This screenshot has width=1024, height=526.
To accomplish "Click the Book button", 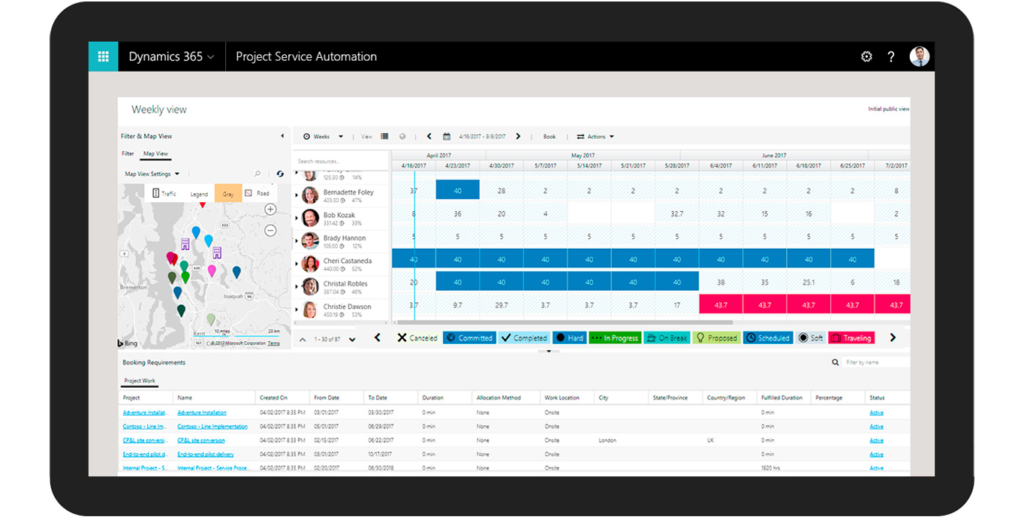I will (x=550, y=137).
